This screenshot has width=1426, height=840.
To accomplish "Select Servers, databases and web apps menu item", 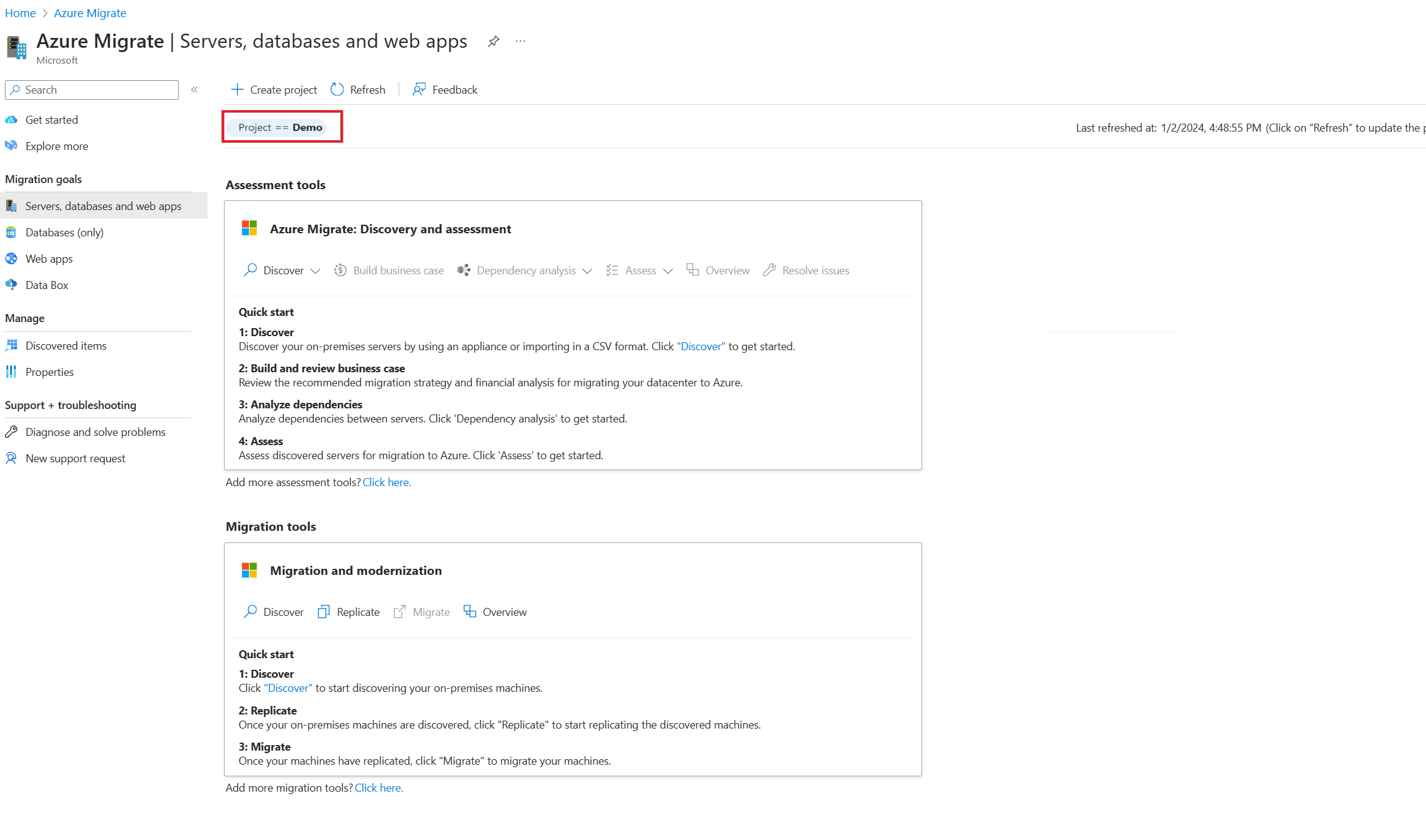I will [103, 206].
